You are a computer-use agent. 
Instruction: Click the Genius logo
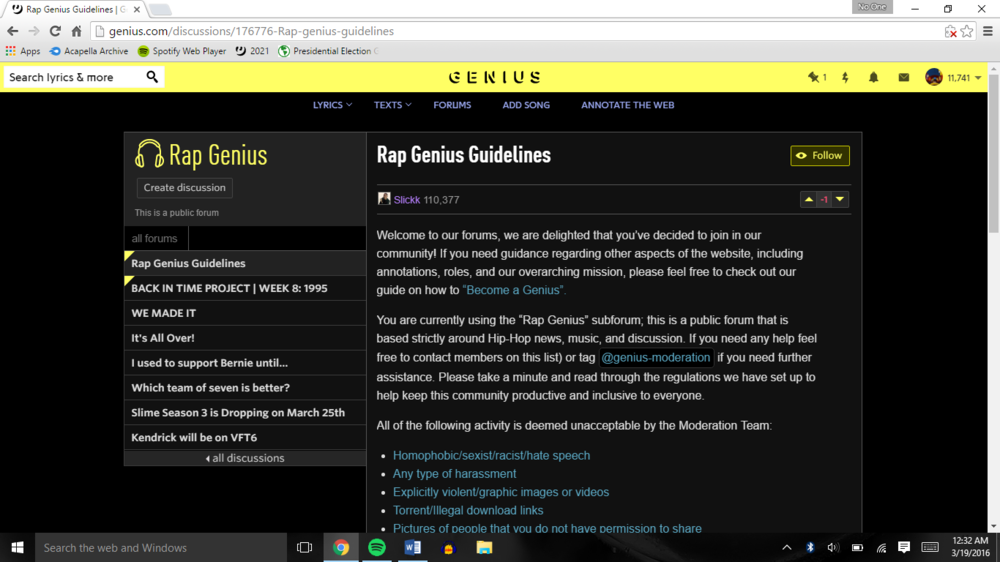click(494, 77)
